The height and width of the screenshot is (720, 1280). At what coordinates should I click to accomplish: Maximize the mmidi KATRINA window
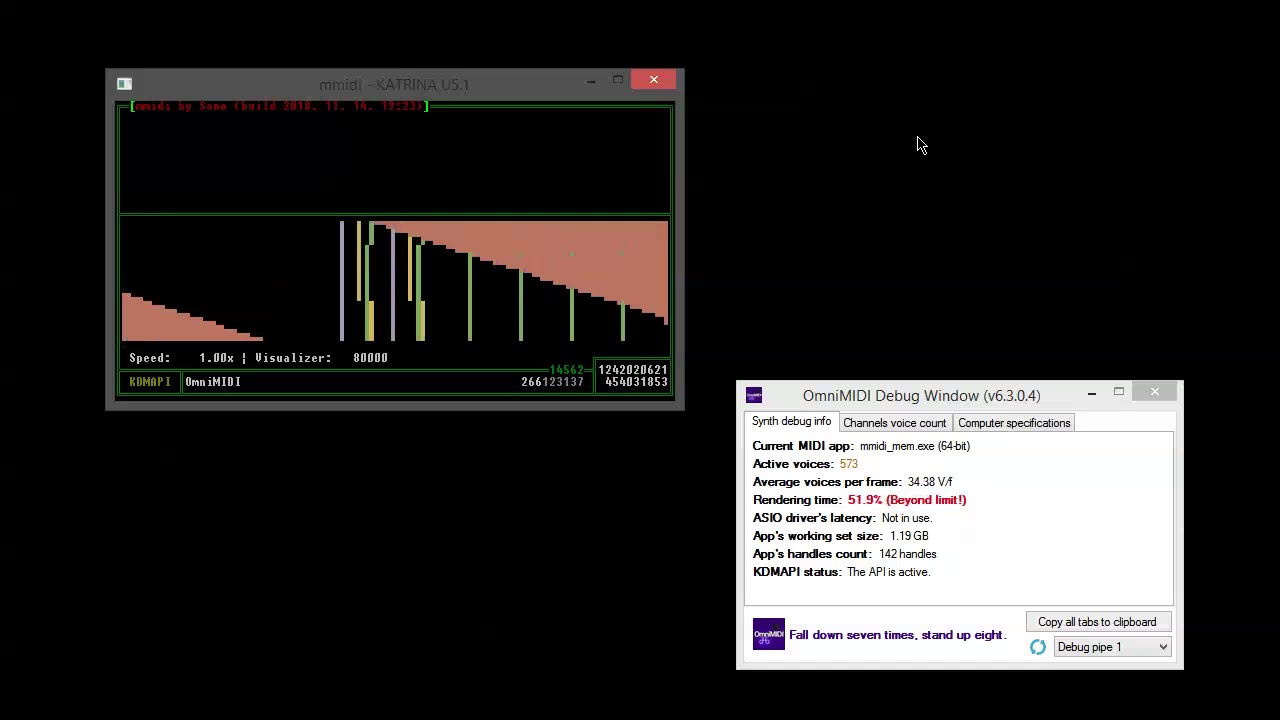pos(618,81)
